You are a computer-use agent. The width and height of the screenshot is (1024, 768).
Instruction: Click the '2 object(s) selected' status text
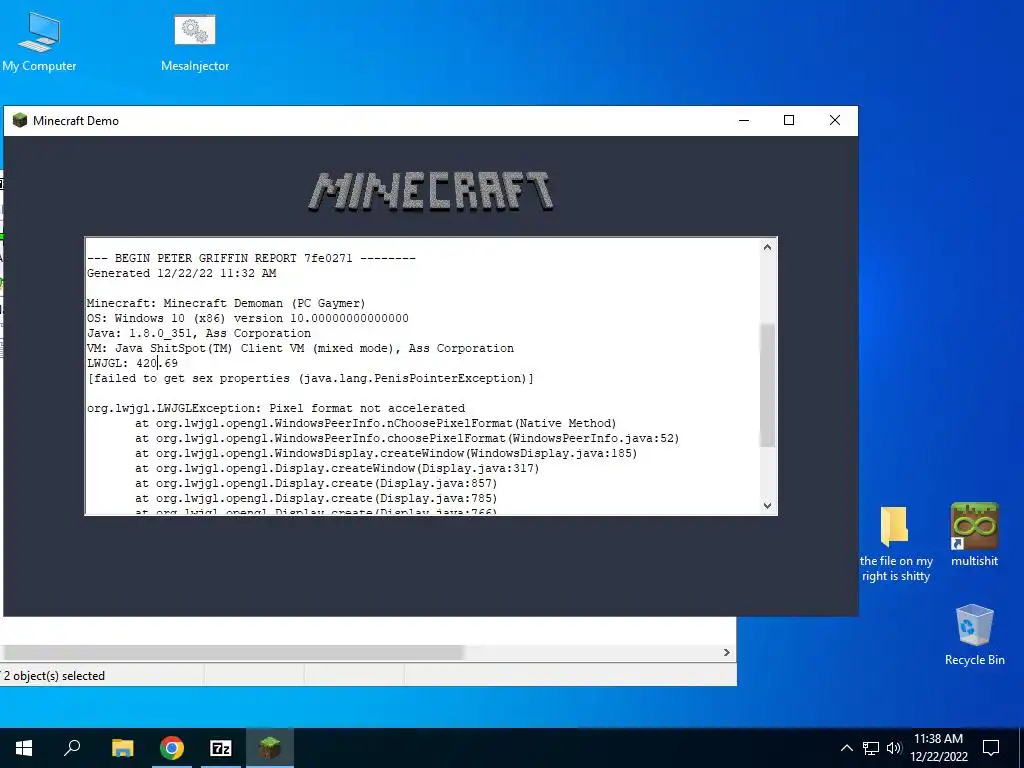[x=54, y=676]
